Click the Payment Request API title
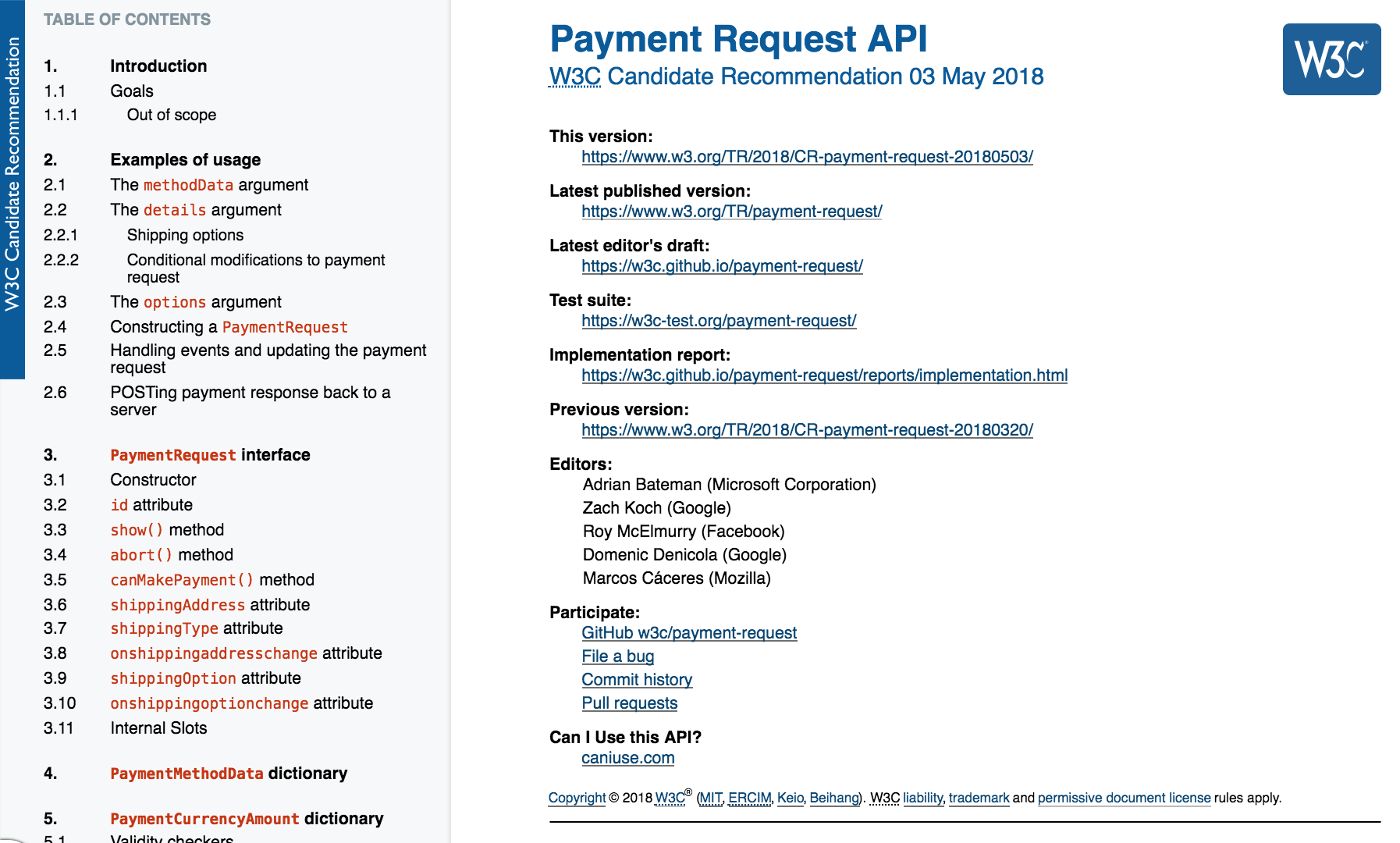The width and height of the screenshot is (1400, 843). coord(738,39)
